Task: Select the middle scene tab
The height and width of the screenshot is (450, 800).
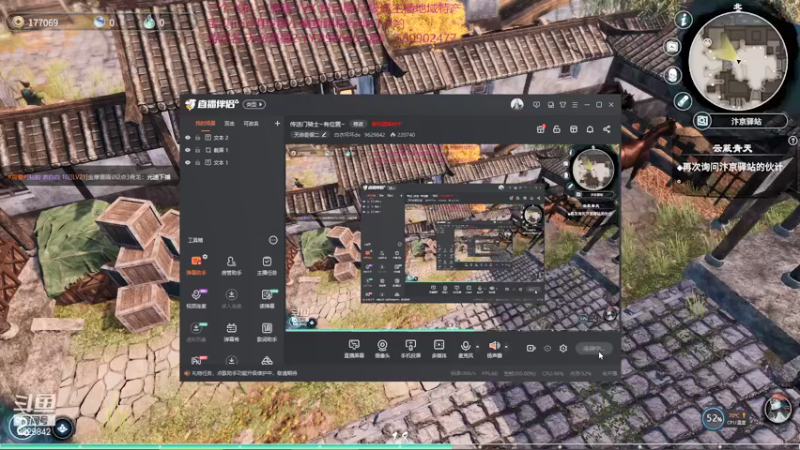Action: coord(230,123)
